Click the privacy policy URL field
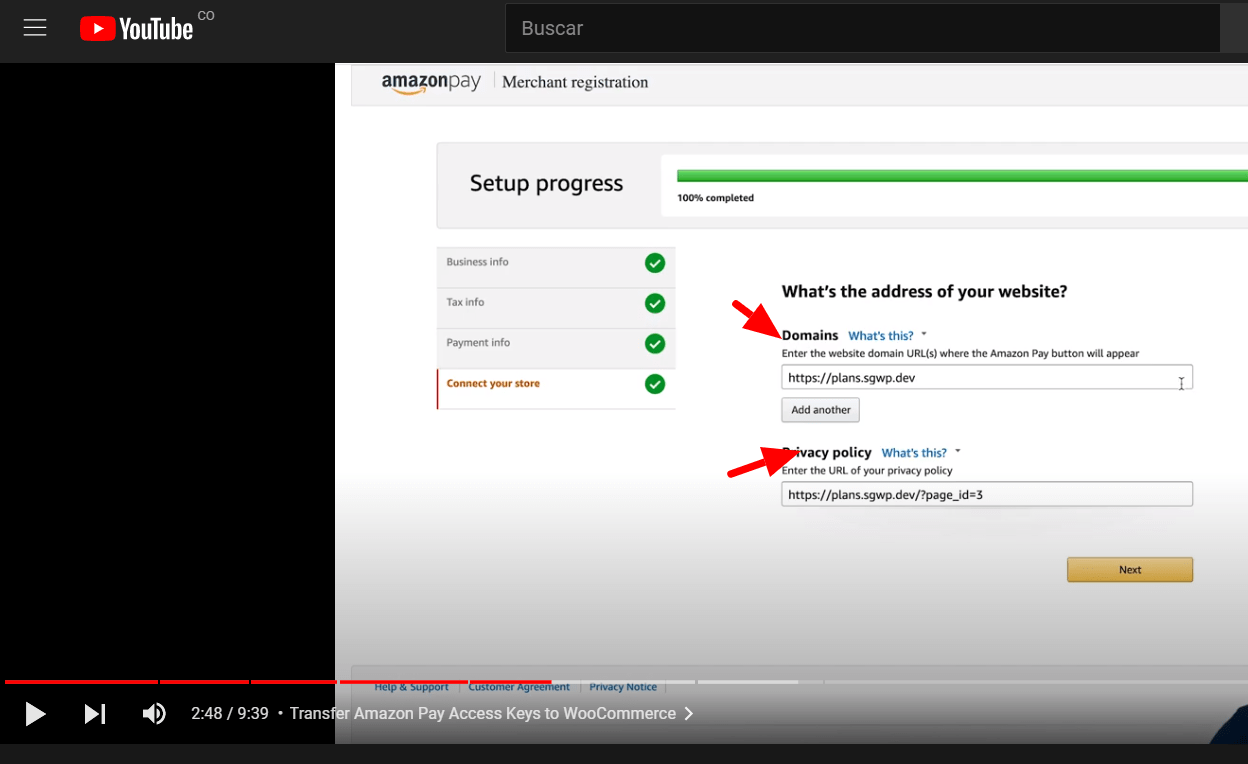The width and height of the screenshot is (1248, 764). [987, 494]
